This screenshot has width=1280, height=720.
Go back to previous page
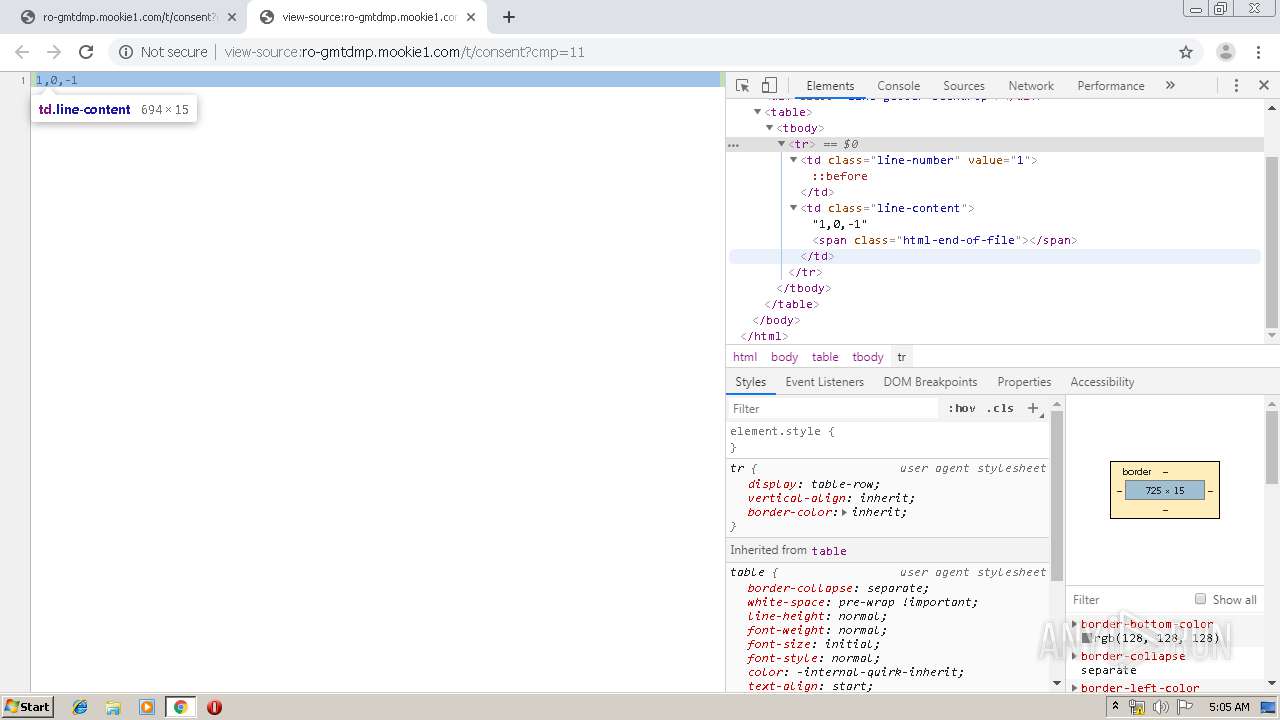[x=22, y=52]
